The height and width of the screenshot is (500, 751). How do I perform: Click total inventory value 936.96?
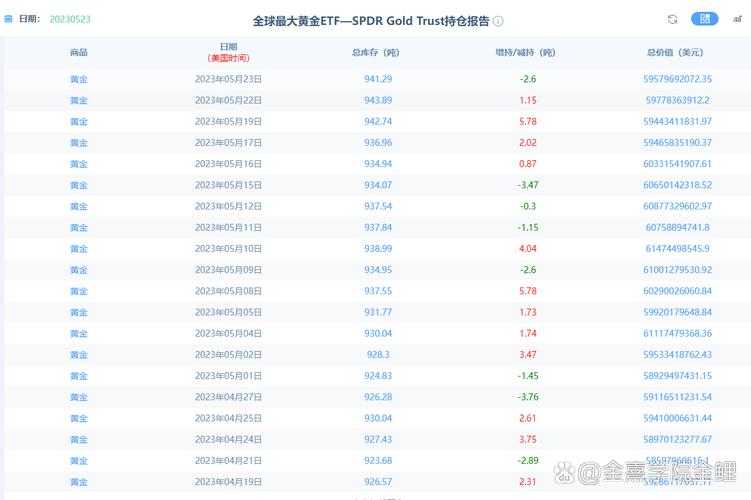coord(378,143)
